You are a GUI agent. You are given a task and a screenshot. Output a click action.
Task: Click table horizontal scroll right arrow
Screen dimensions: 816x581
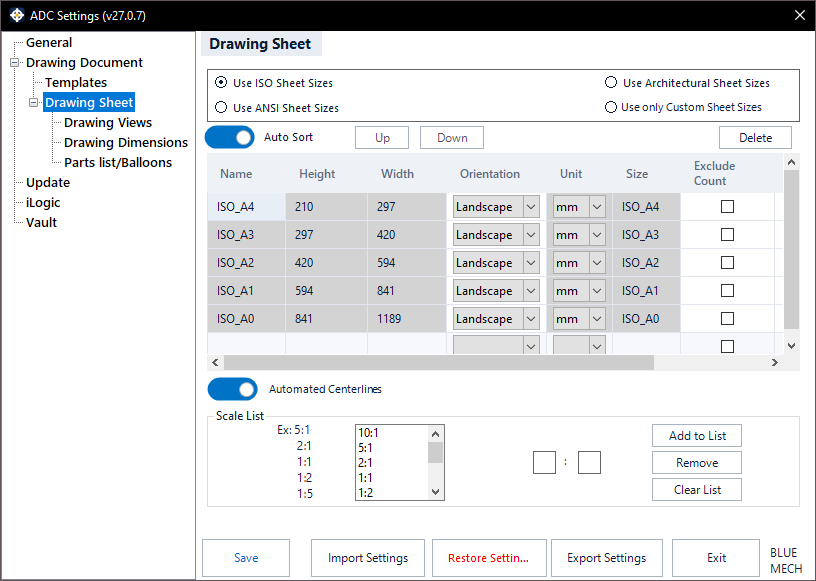pyautogui.click(x=775, y=362)
